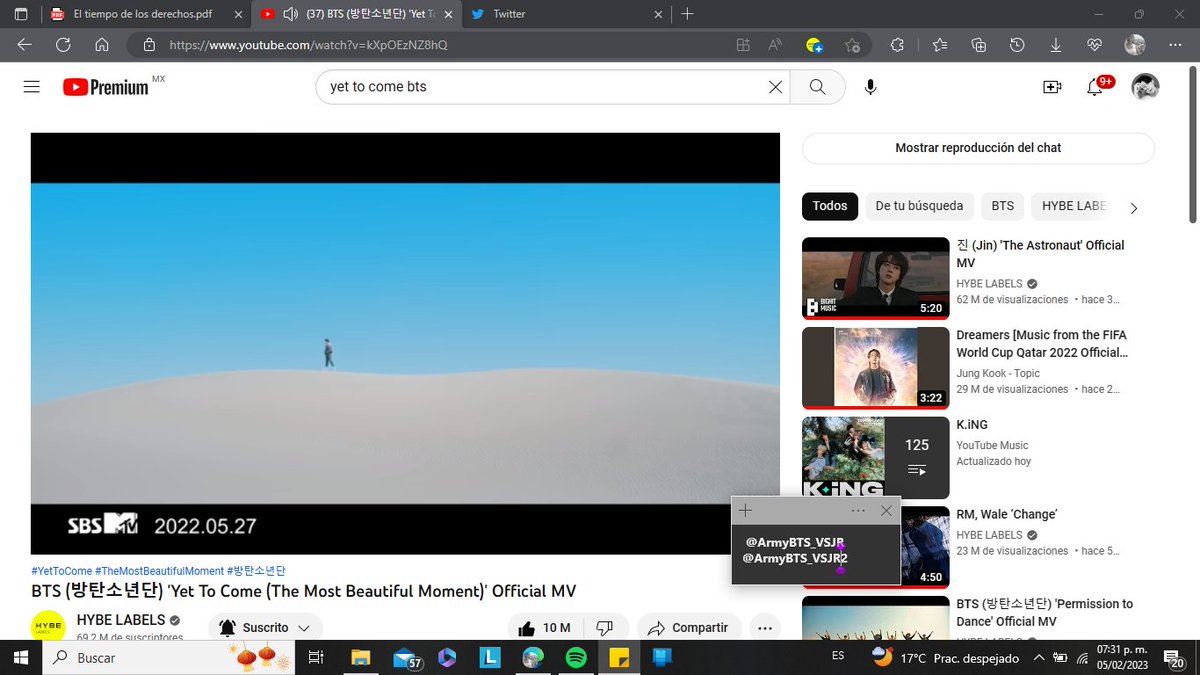Show more filter chips arrow
This screenshot has height=675, width=1200.
click(1133, 208)
